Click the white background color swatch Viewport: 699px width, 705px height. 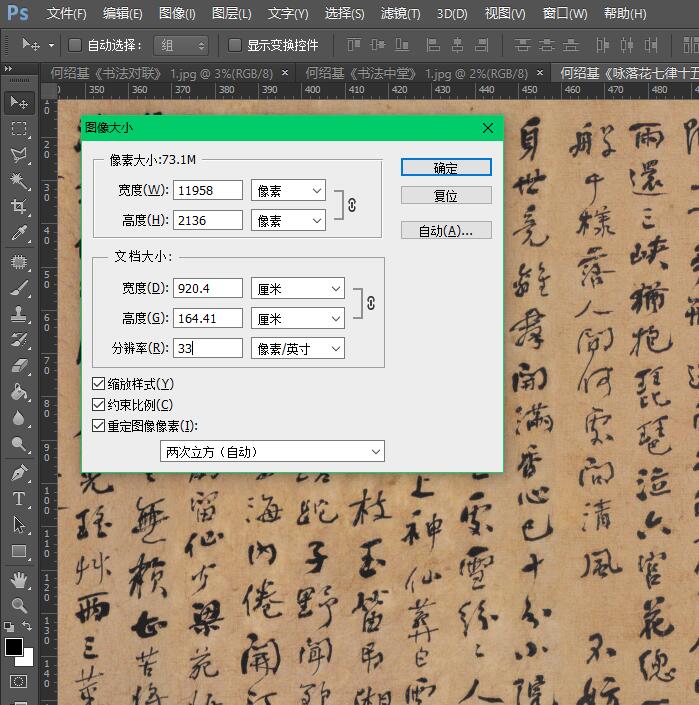27,660
